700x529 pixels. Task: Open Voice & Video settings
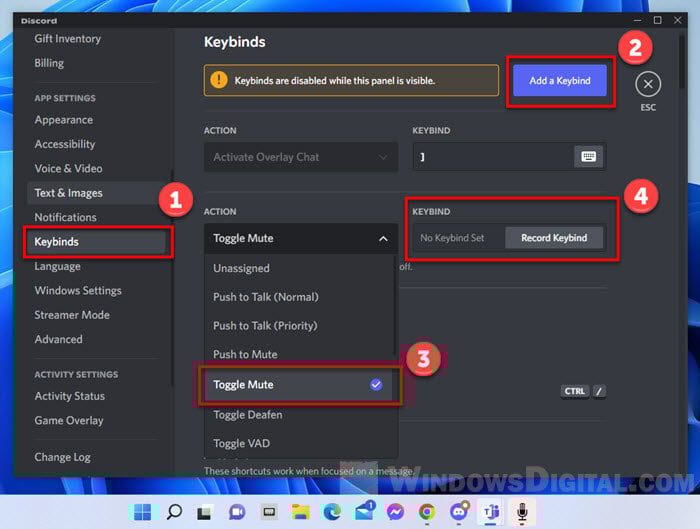tap(68, 168)
